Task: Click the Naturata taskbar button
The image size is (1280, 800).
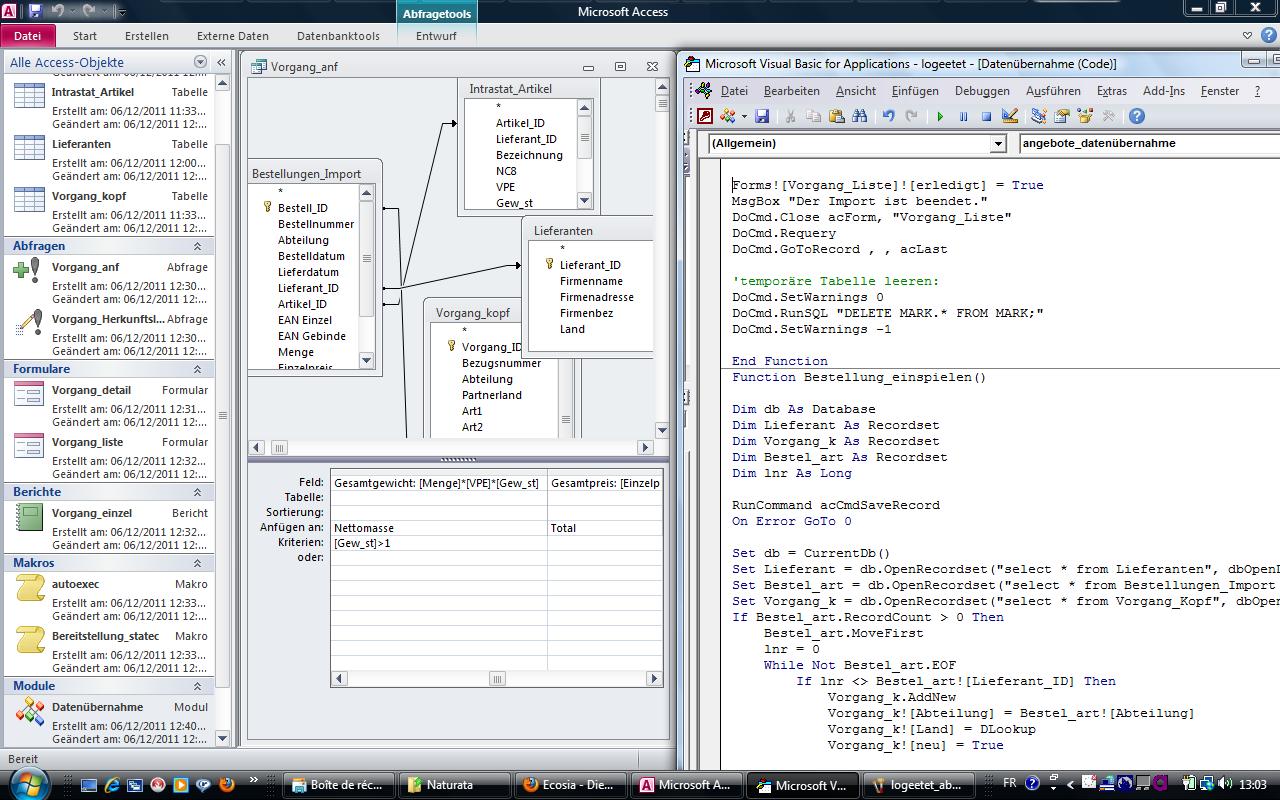Action: click(455, 785)
